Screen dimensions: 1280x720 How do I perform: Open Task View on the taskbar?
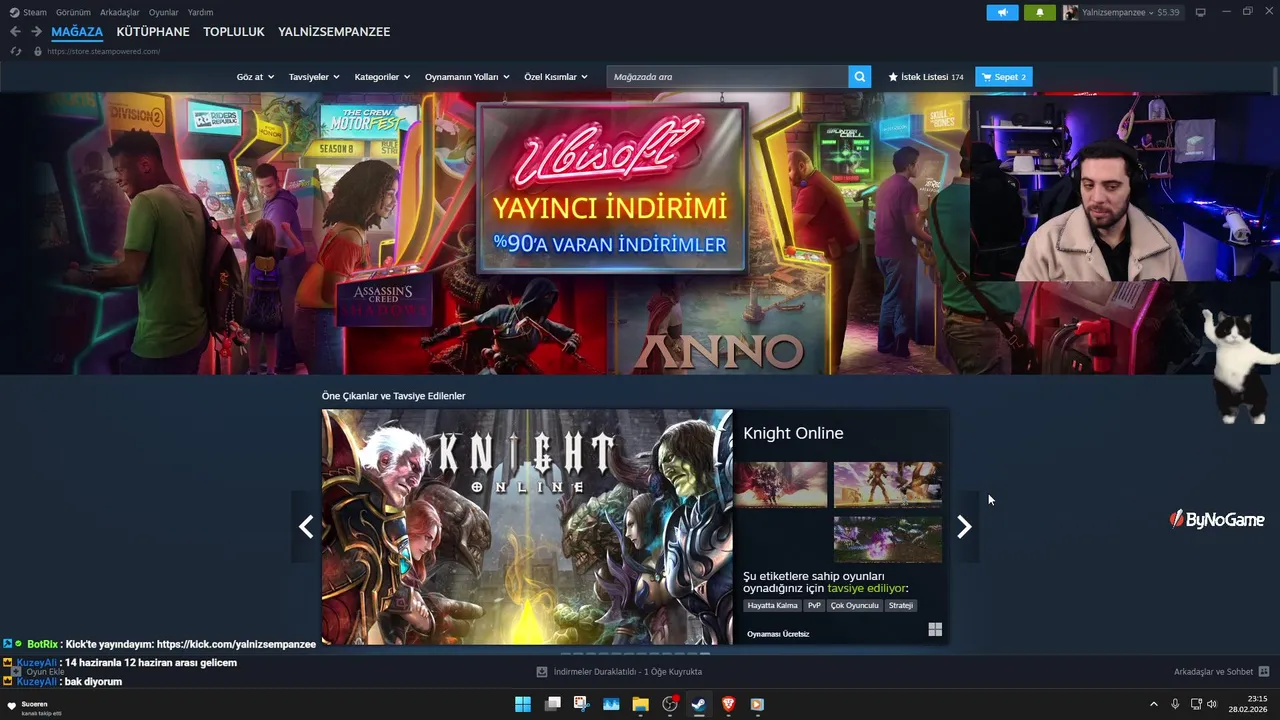tap(552, 704)
